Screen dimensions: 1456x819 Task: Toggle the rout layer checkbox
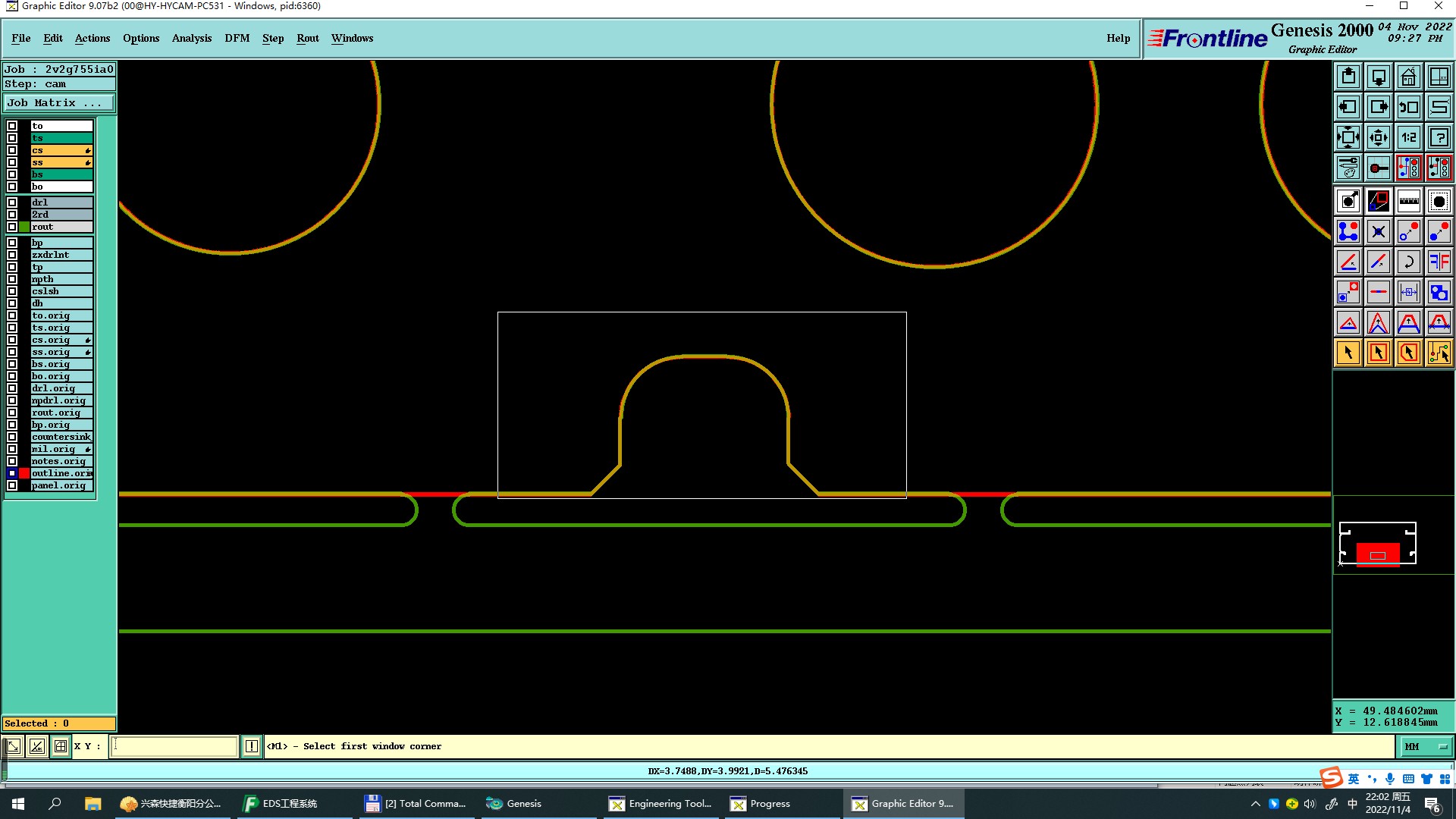[x=12, y=227]
